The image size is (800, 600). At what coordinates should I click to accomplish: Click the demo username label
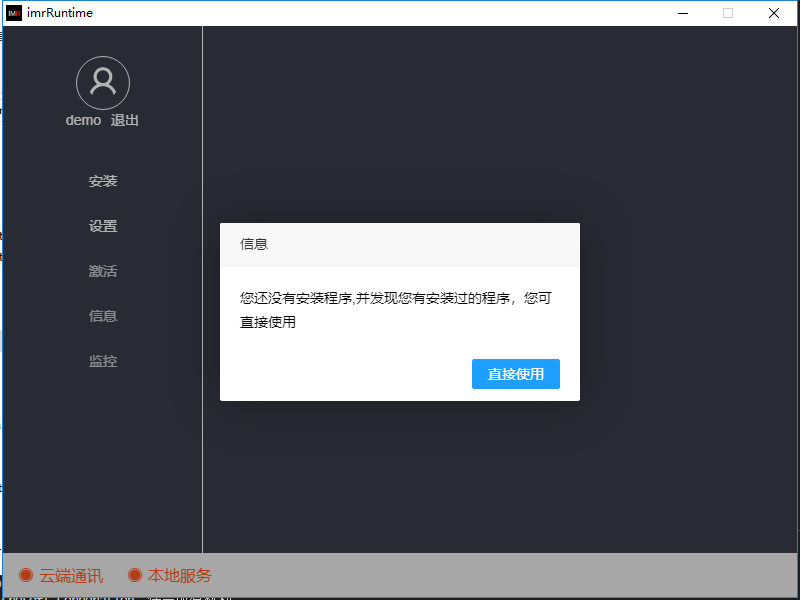coord(83,120)
